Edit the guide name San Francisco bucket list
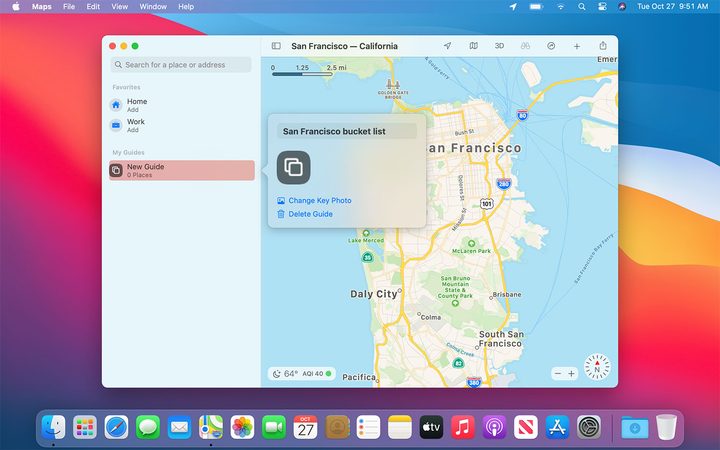Screen dimensions: 720x450 (x=347, y=131)
